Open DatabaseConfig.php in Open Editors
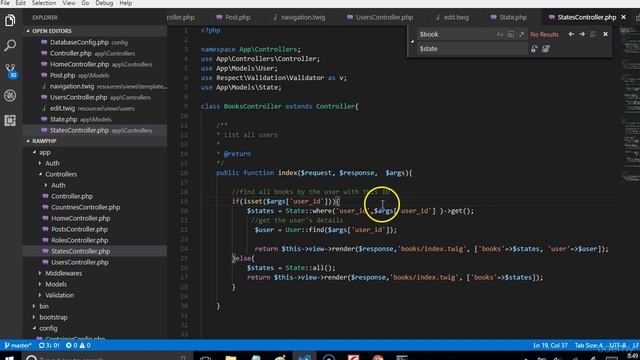Image resolution: width=640 pixels, height=360 pixels. pyautogui.click(x=95, y=42)
